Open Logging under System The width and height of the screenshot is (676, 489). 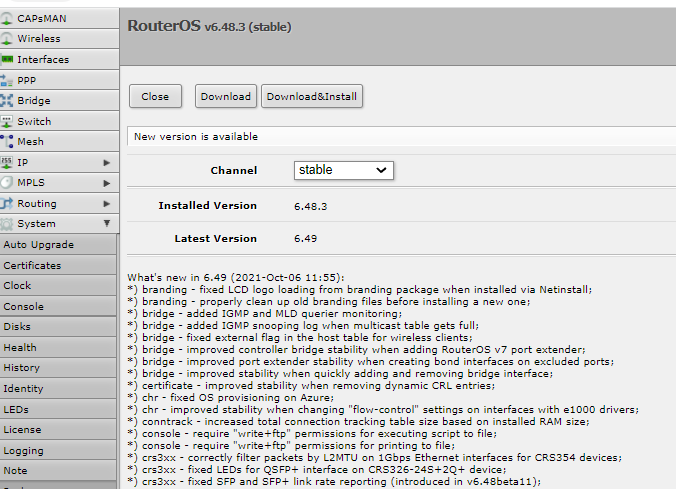pyautogui.click(x=58, y=450)
